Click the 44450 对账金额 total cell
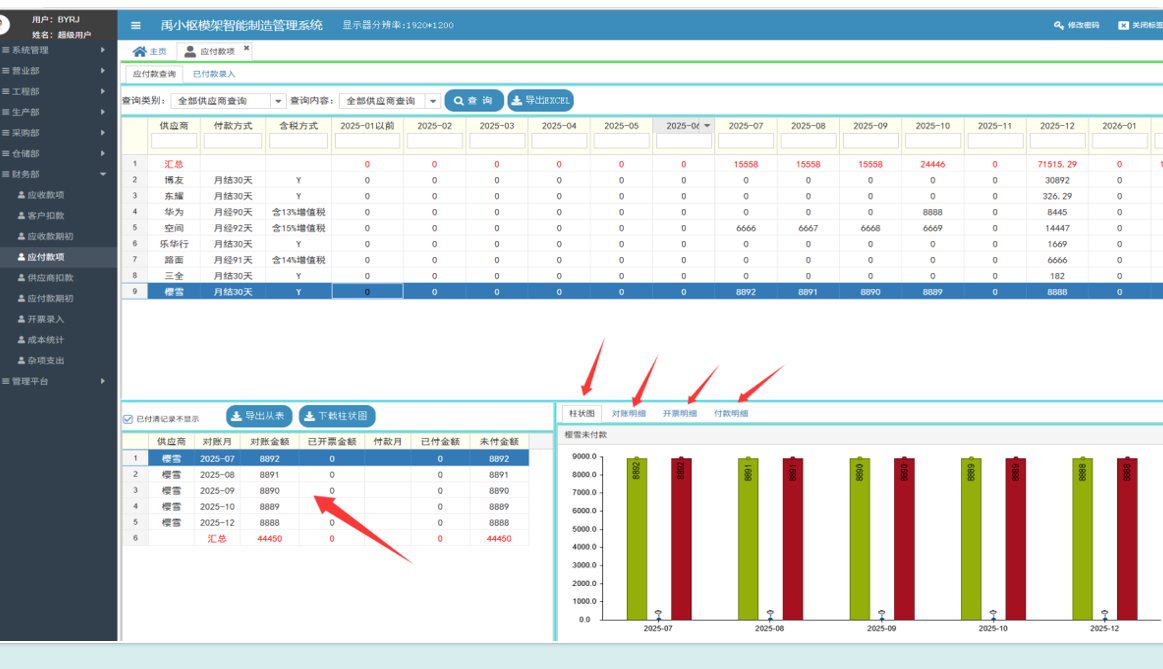The width and height of the screenshot is (1163, 669). coord(269,539)
